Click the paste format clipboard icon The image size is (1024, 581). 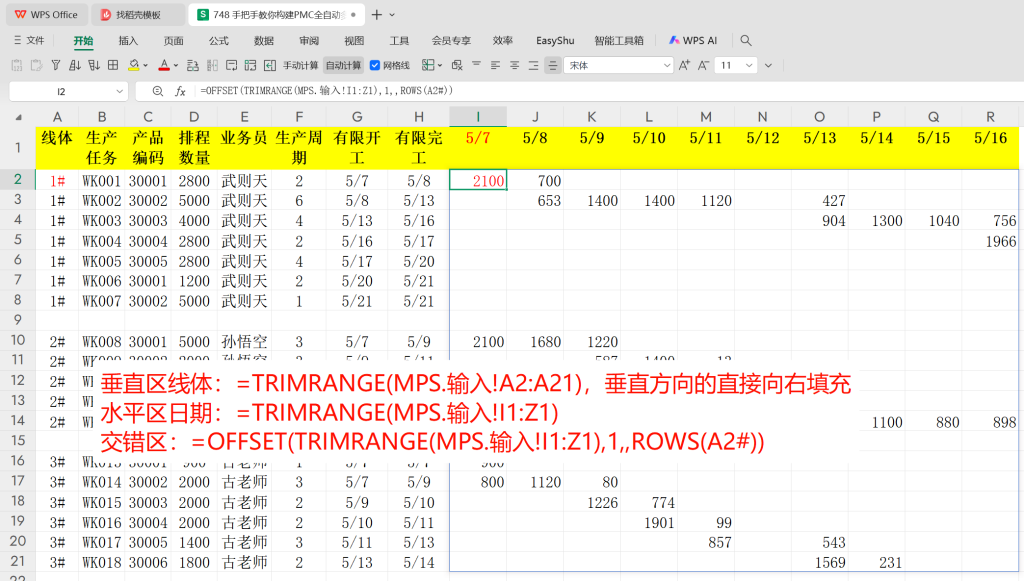coord(37,65)
